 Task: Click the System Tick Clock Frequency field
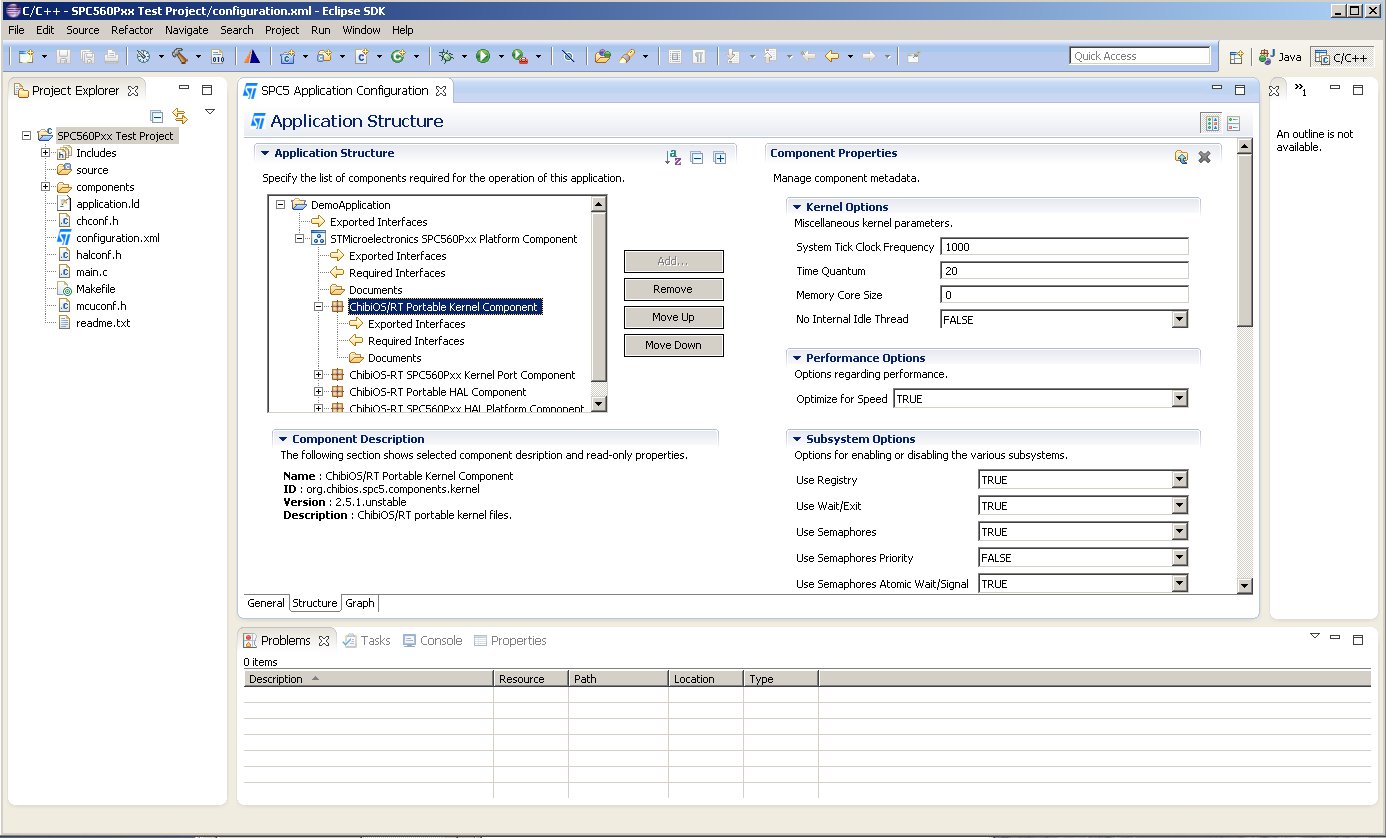pos(1064,247)
